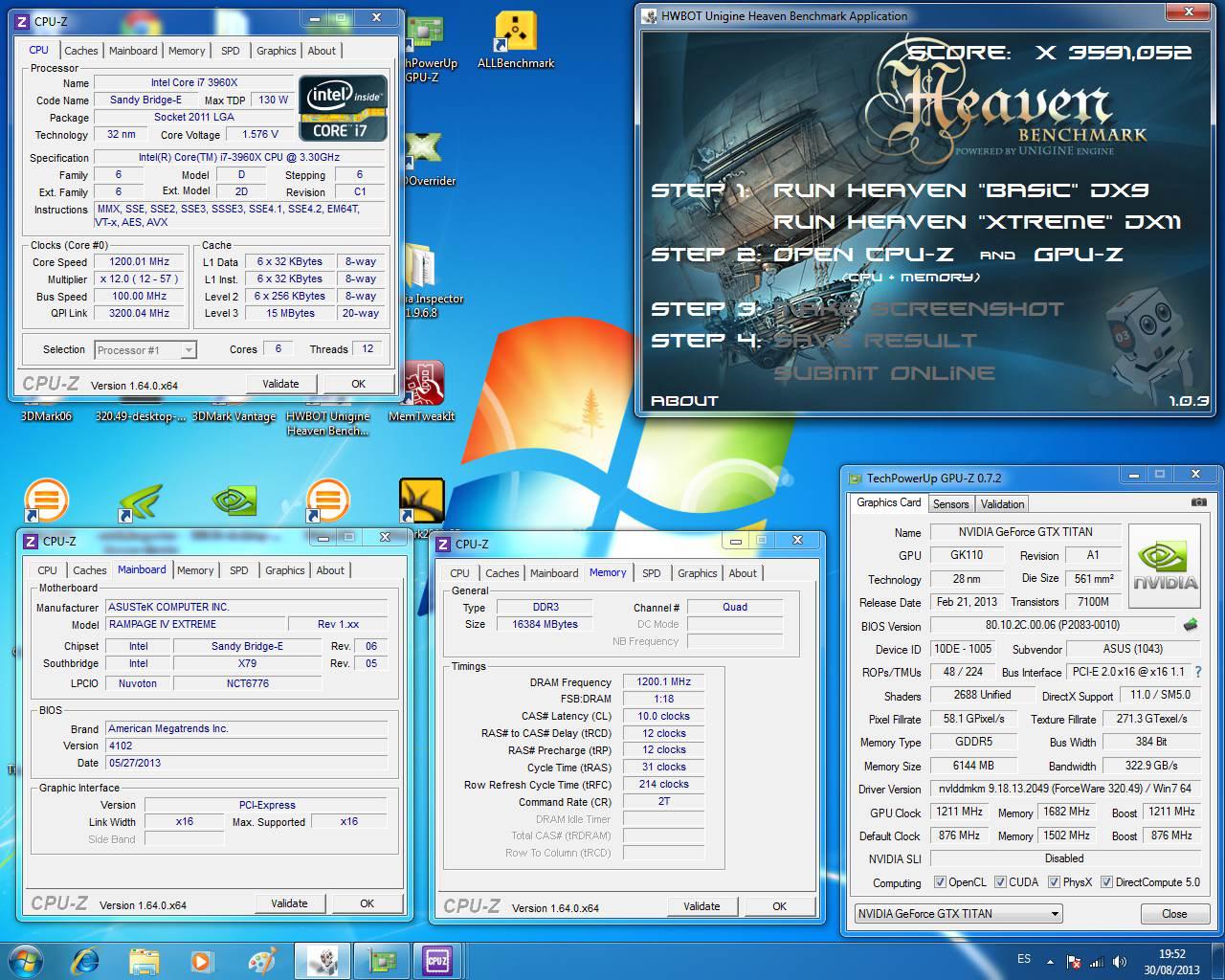Launch Internet Explorer from the taskbar
This screenshot has height=980, width=1225.
click(x=85, y=960)
